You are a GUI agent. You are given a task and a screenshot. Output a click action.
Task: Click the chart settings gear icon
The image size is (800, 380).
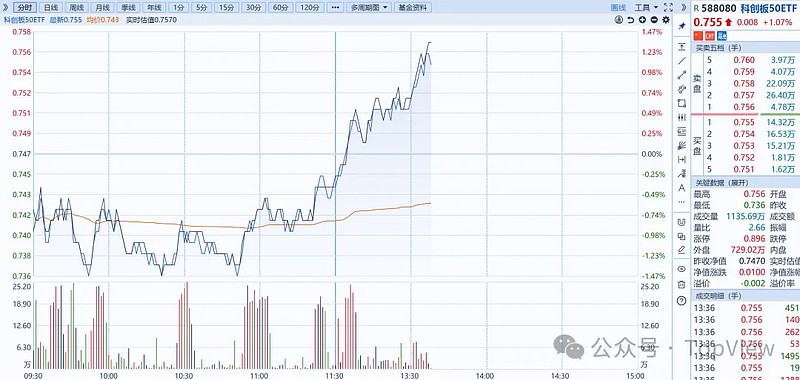pos(666,20)
